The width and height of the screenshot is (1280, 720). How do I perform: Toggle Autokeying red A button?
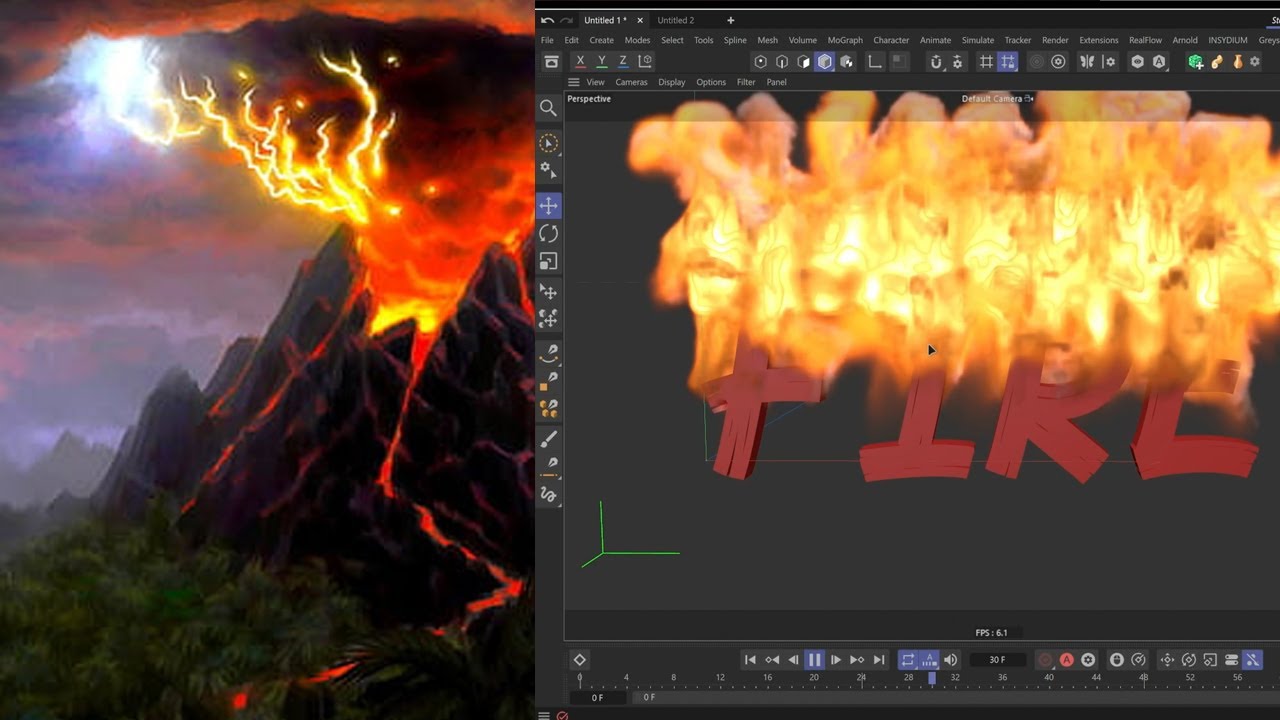pyautogui.click(x=1067, y=660)
